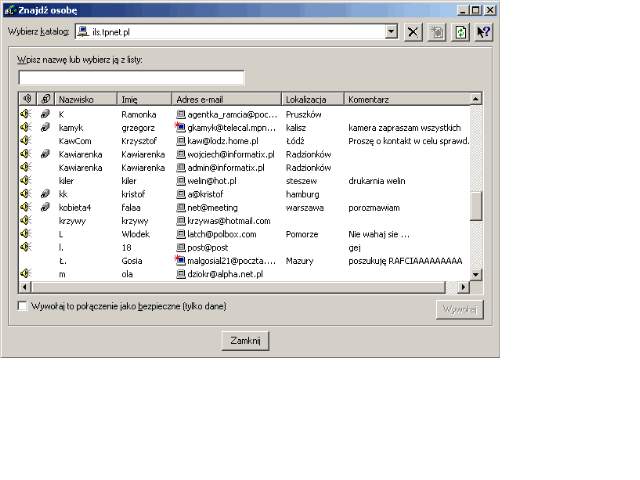Sort list by Imię column
This screenshot has height=480, width=640.
click(144, 99)
